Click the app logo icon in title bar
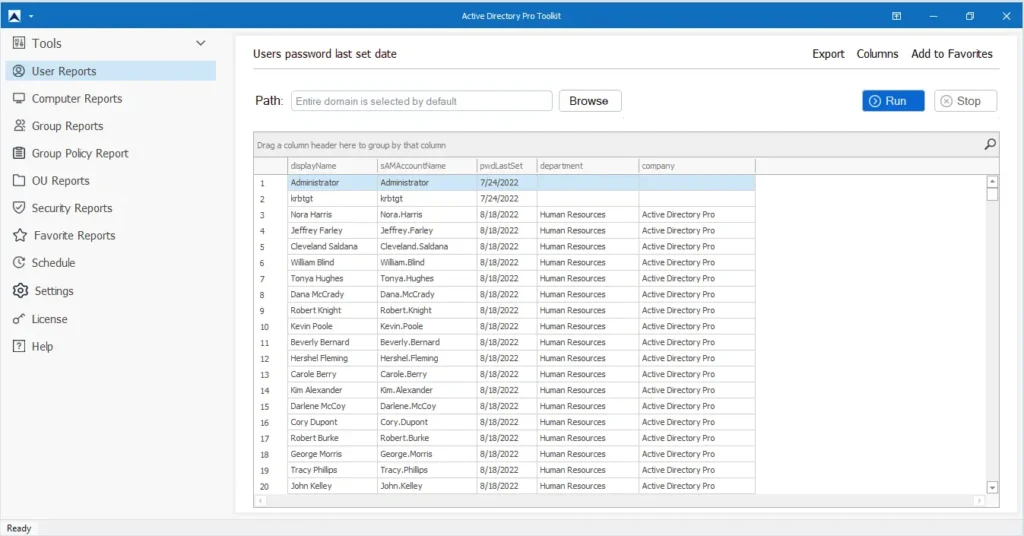This screenshot has height=536, width=1024. (14, 16)
